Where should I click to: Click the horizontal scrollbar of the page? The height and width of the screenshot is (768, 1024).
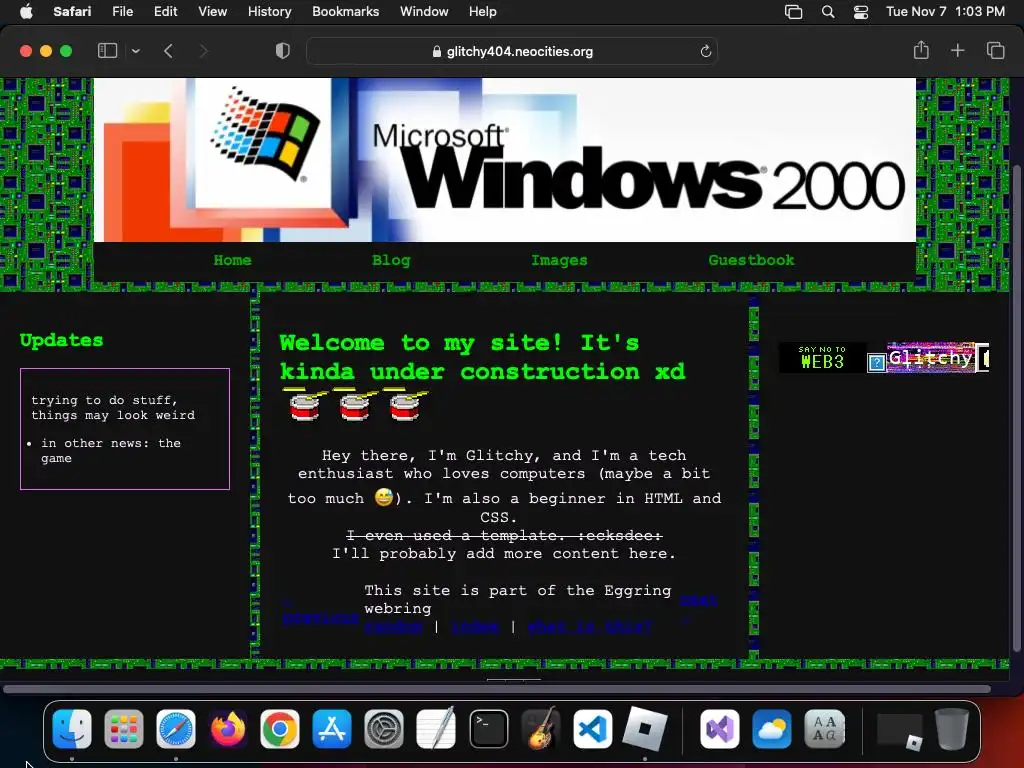point(496,689)
